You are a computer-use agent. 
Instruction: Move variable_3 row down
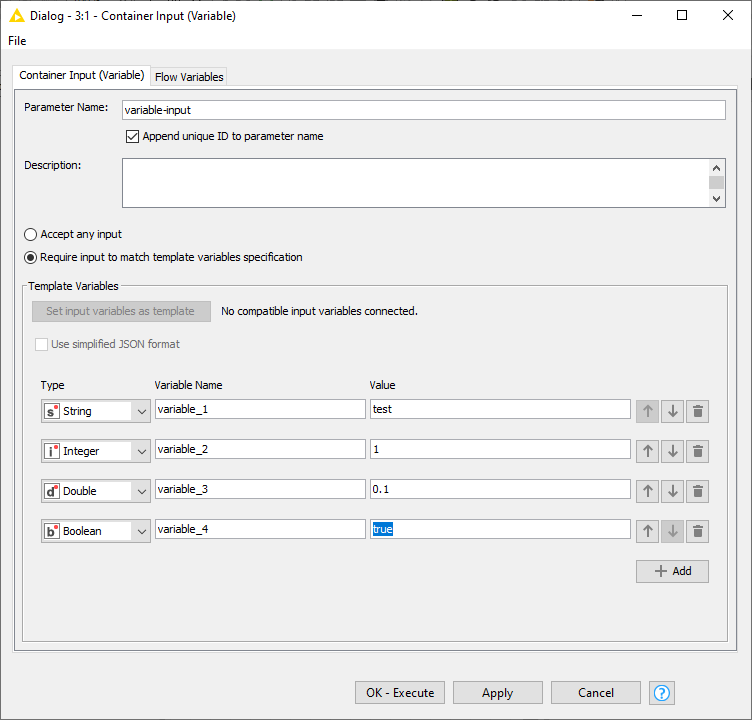(672, 491)
